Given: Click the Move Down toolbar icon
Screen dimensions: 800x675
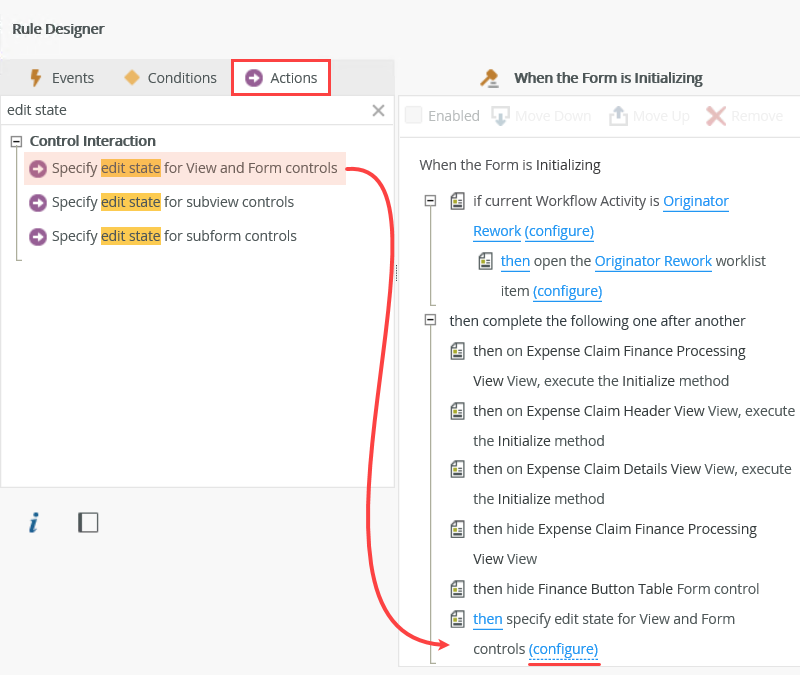Looking at the screenshot, I should point(499,116).
